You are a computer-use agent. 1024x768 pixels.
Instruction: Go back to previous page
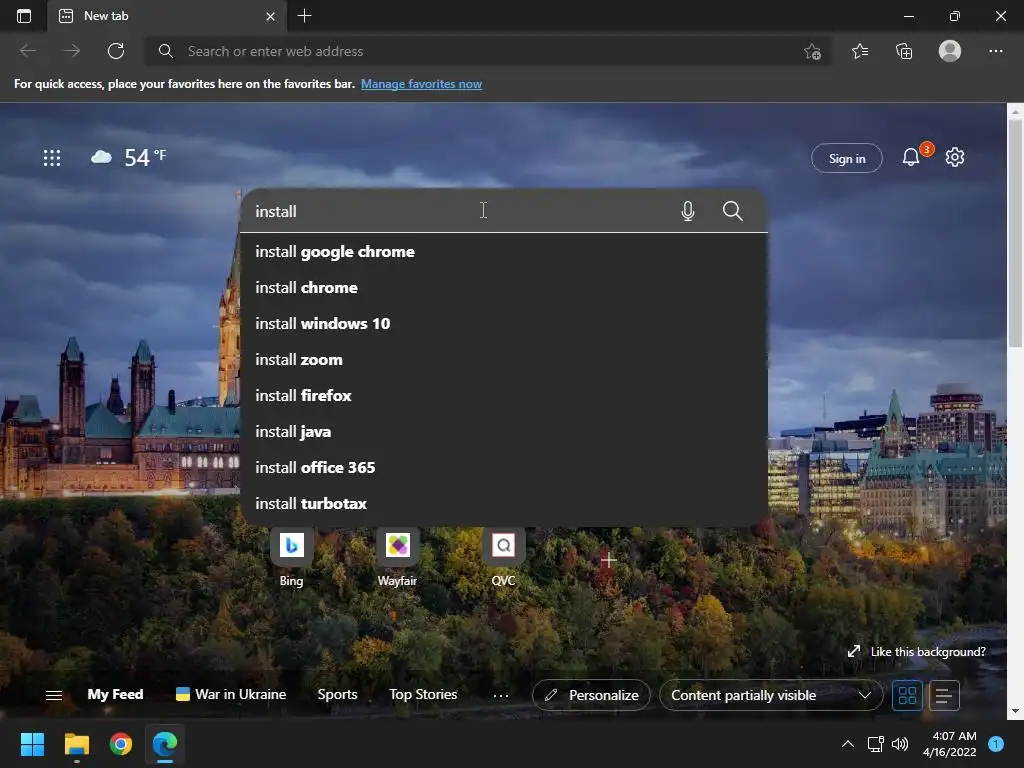(27, 51)
